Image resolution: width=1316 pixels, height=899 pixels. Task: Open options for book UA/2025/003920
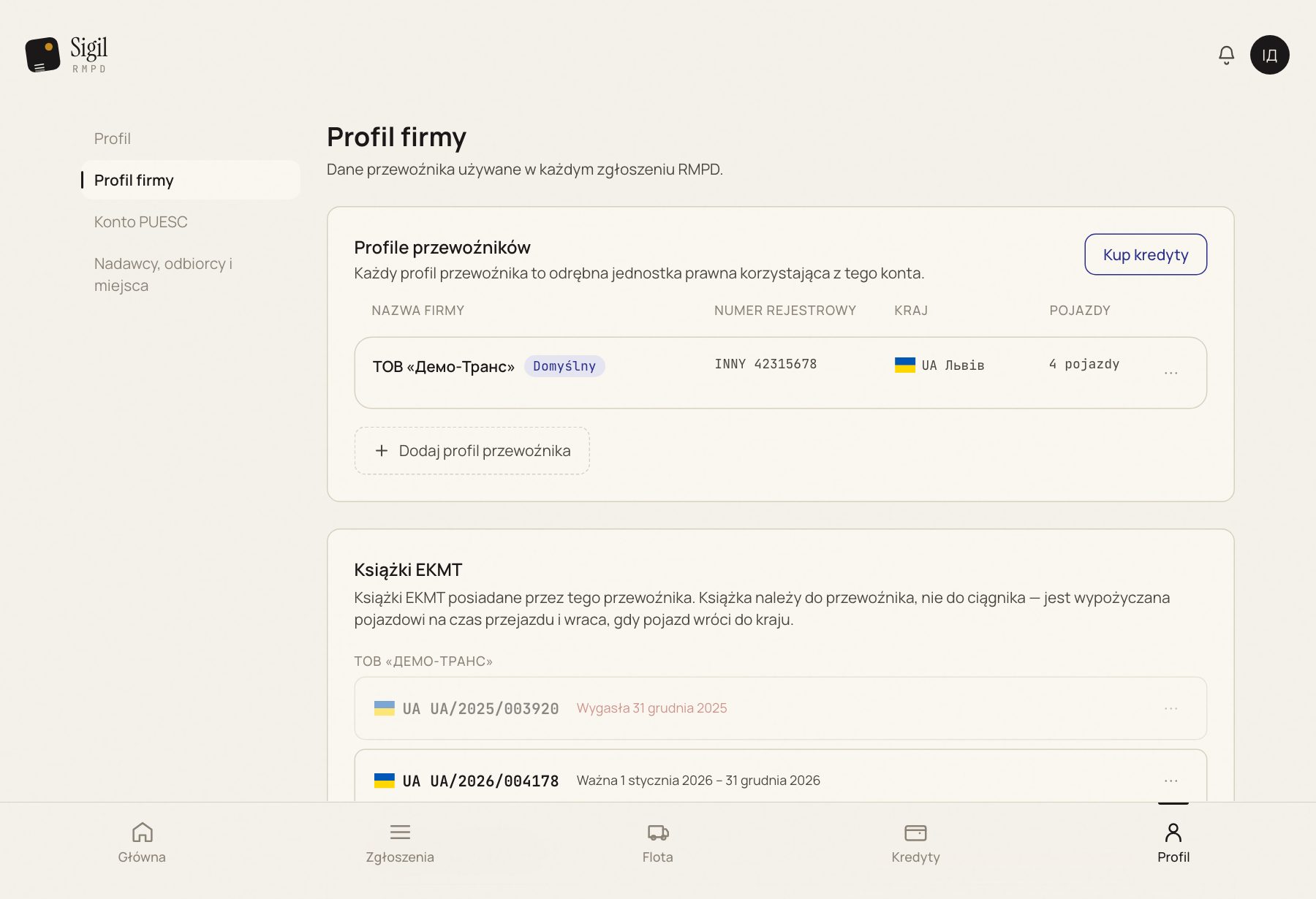(1171, 708)
